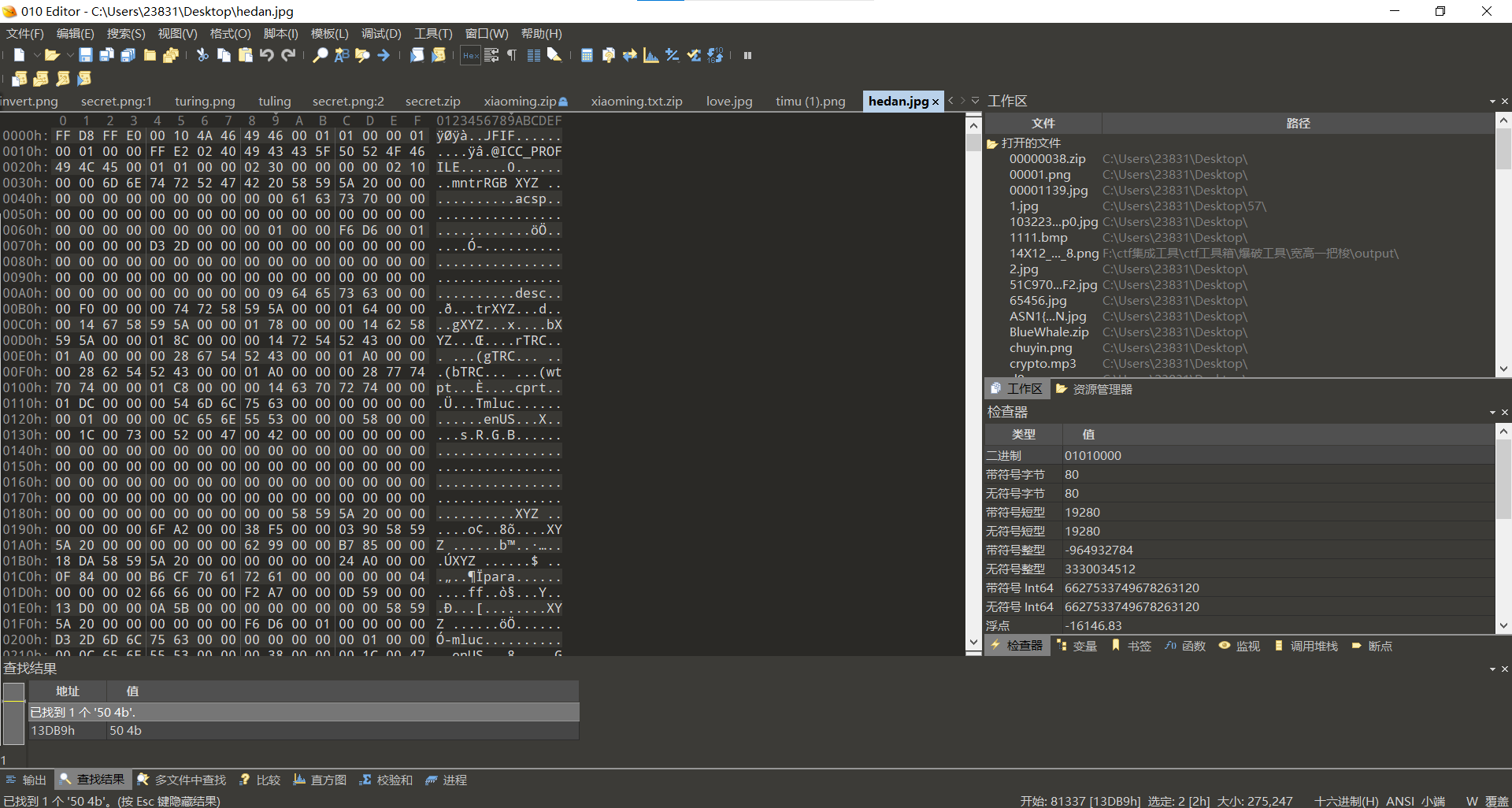Click the Compare files arrows icon
Viewport: 1512px width, 808px height.
[629, 55]
